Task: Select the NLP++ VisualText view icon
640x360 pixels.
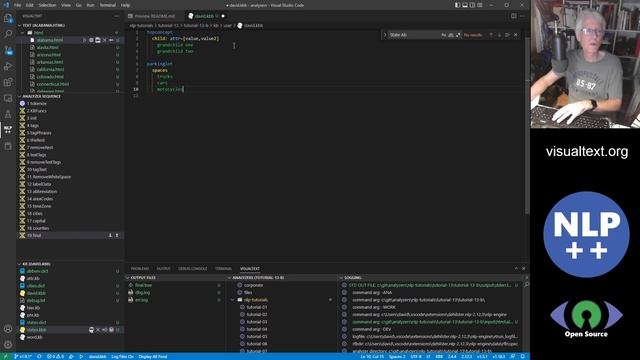Action: pyautogui.click(x=8, y=130)
